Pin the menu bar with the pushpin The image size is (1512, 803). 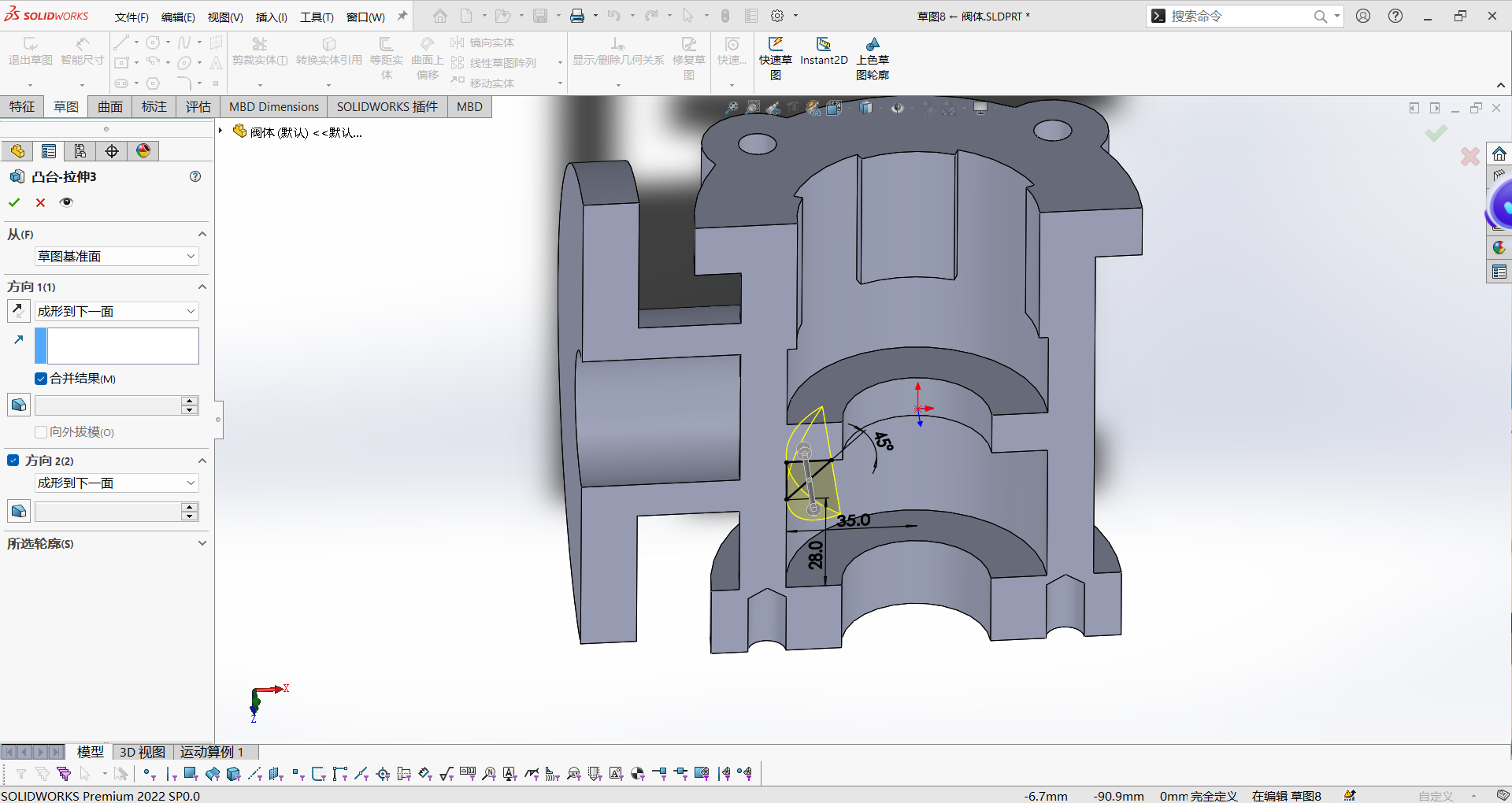[402, 16]
